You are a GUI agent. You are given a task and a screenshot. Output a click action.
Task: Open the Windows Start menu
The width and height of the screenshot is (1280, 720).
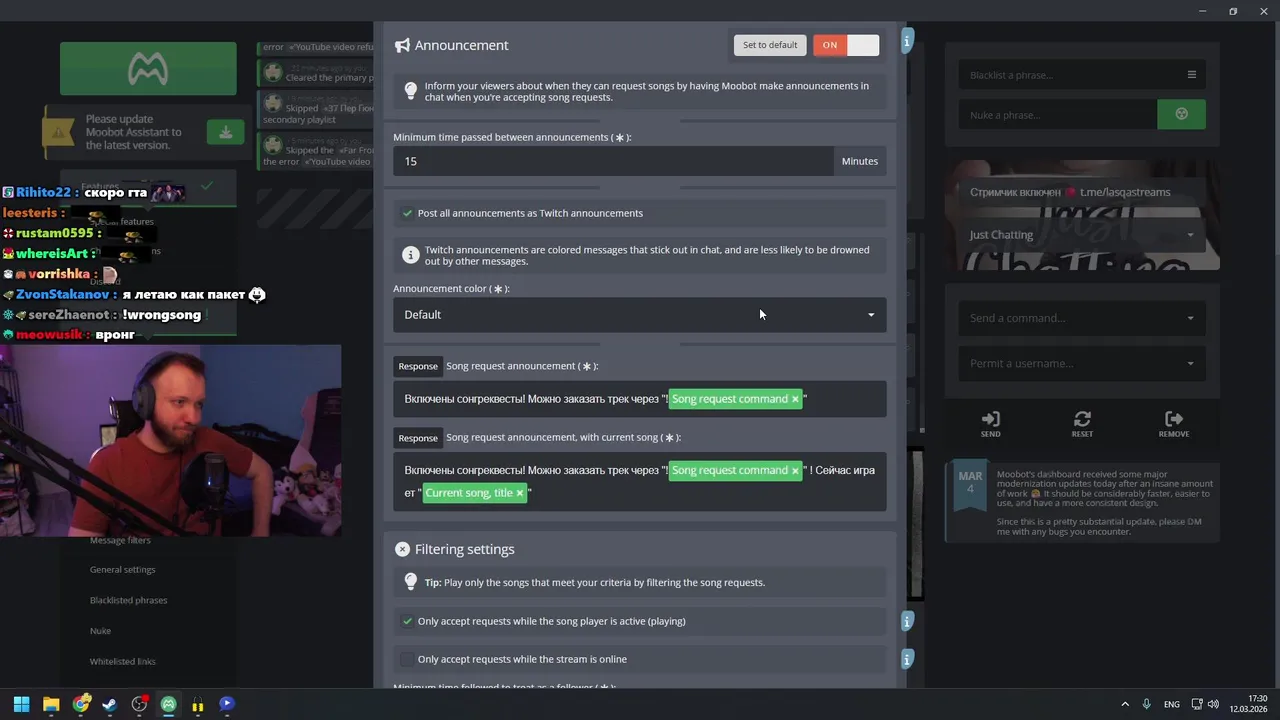point(21,704)
